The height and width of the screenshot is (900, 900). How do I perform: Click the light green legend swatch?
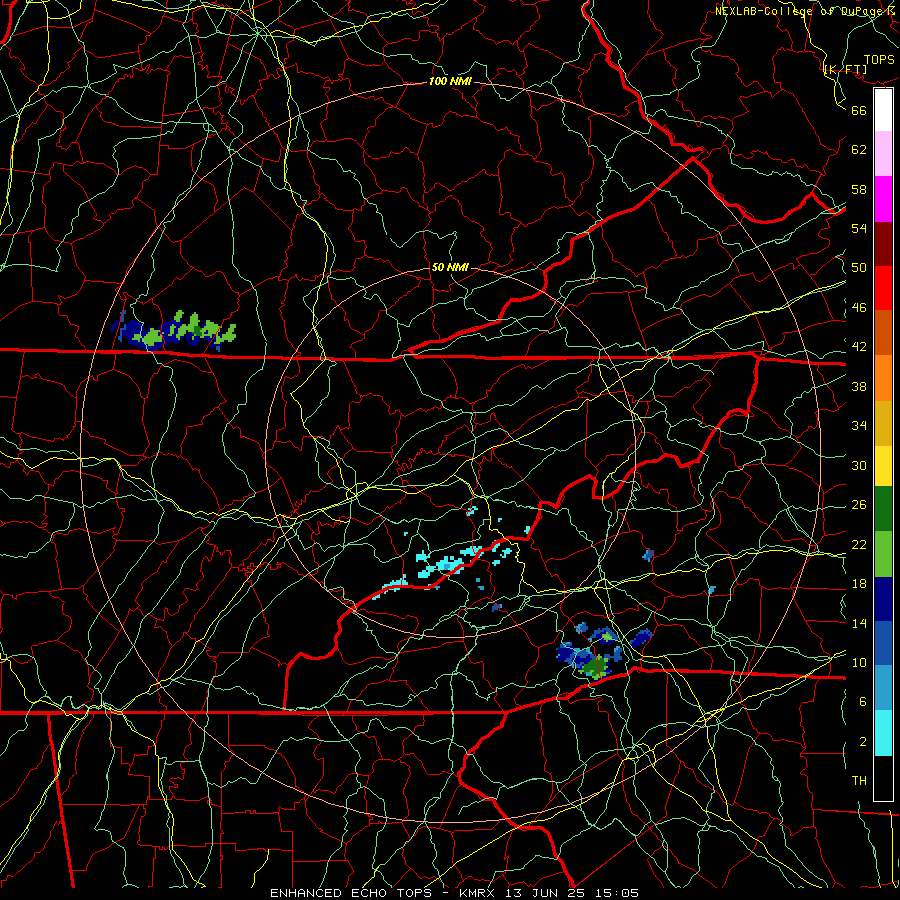click(883, 554)
